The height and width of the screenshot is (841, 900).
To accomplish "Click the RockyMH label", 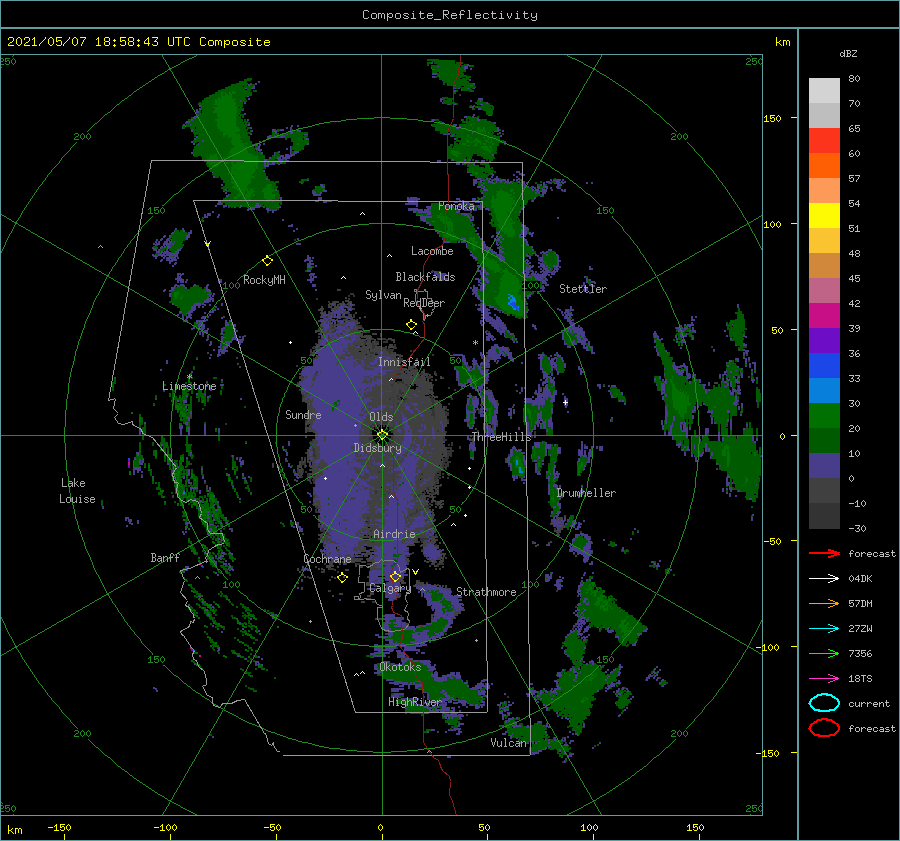I will point(264,280).
